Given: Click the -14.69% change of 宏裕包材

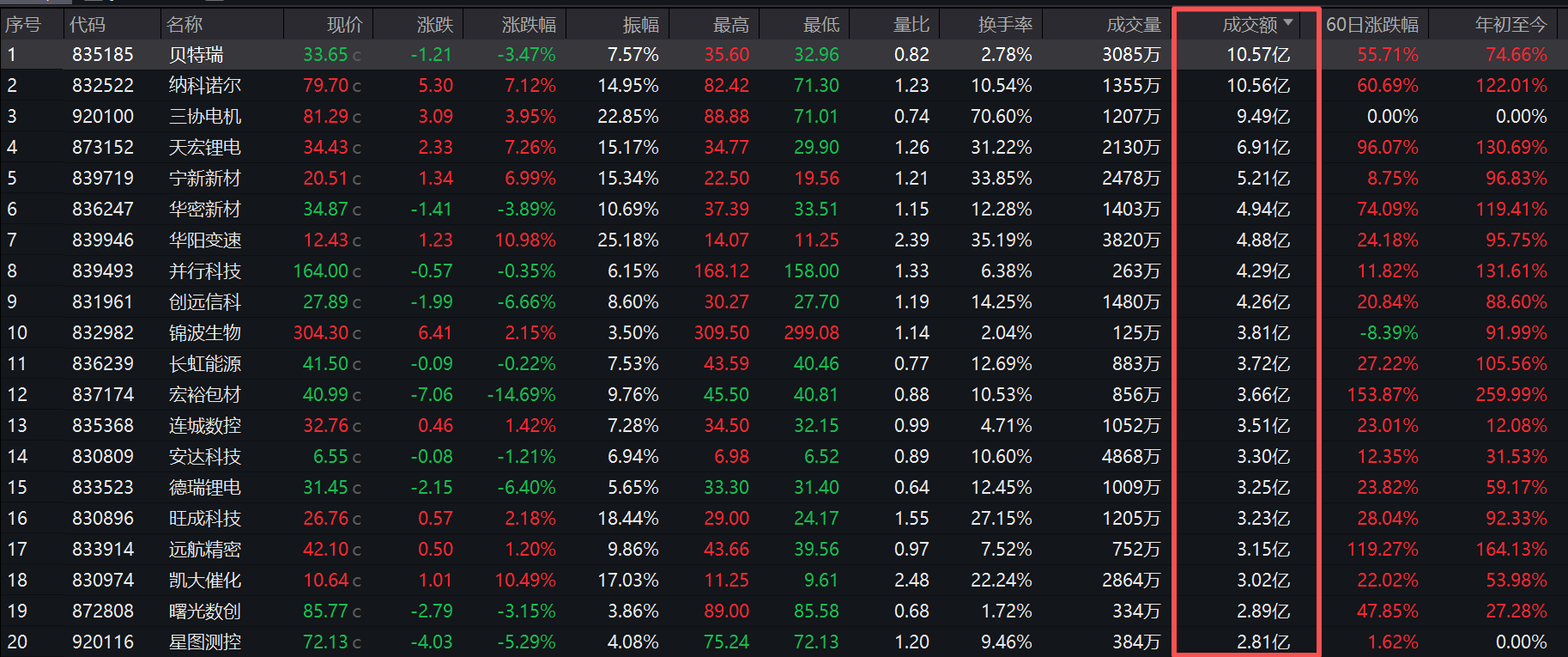Looking at the screenshot, I should 522,395.
